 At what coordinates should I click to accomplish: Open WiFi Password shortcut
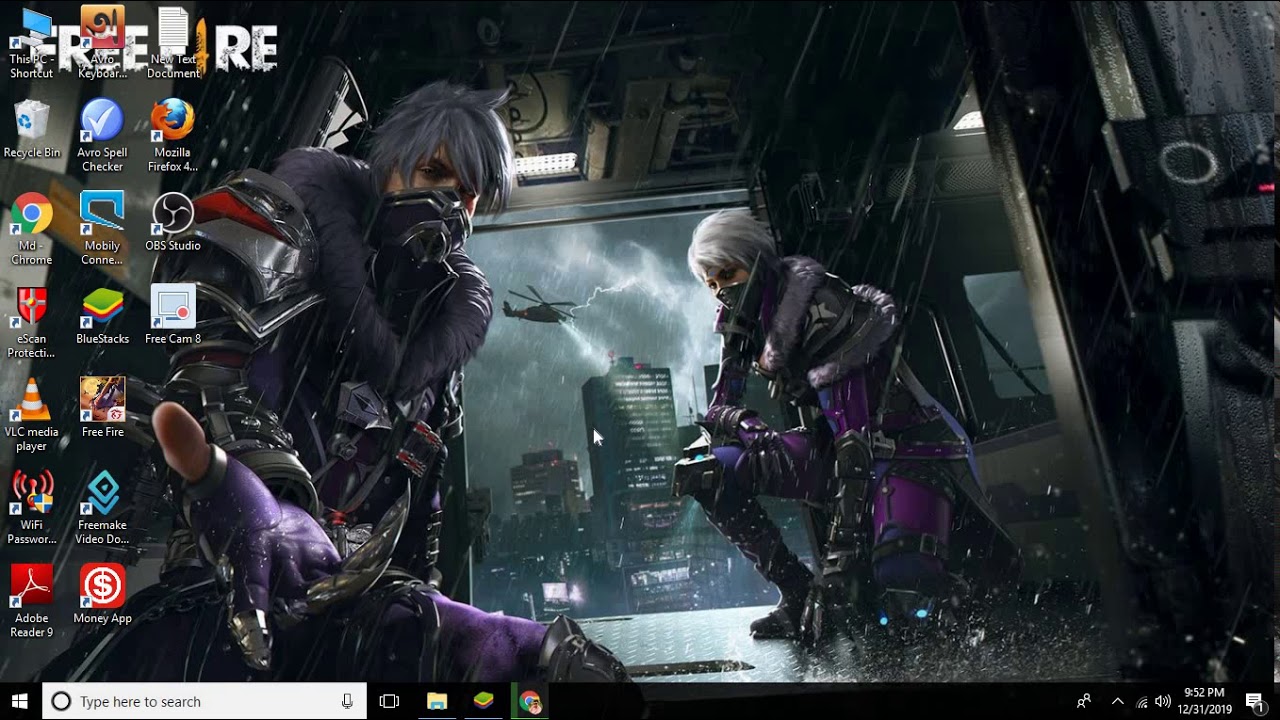pos(32,508)
